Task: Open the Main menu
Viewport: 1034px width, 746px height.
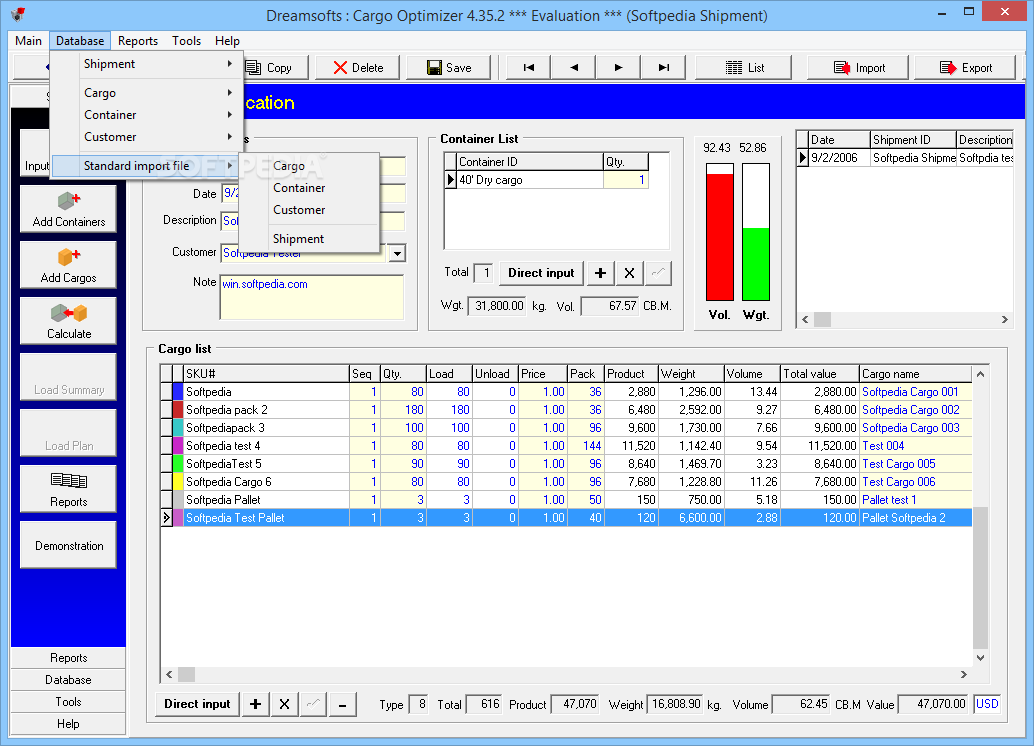Action: 28,41
